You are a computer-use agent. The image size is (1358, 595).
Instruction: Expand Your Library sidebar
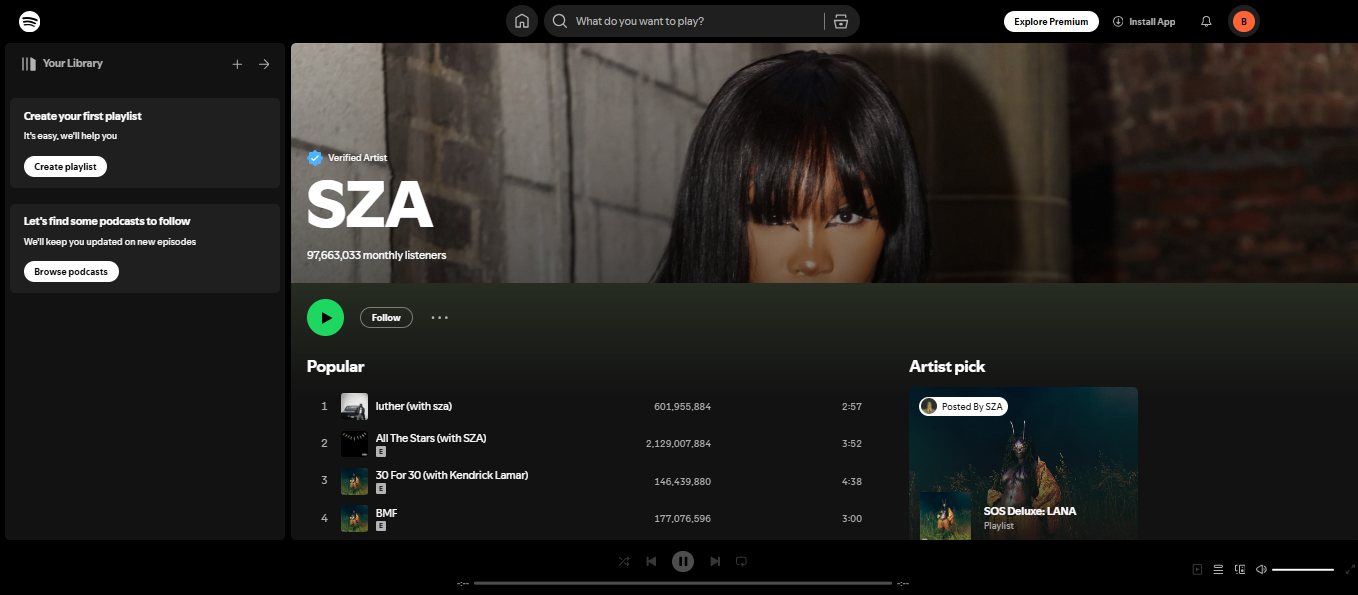pos(263,63)
